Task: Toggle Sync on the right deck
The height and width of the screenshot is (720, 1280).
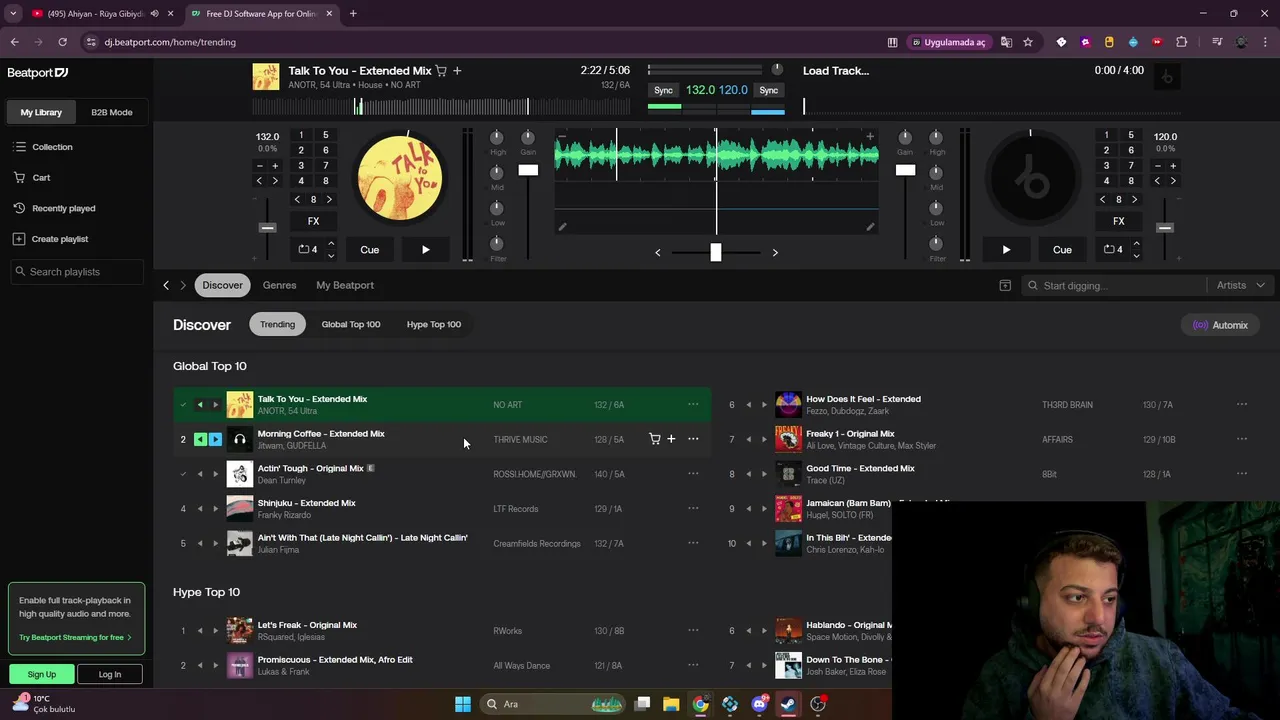Action: tap(768, 90)
